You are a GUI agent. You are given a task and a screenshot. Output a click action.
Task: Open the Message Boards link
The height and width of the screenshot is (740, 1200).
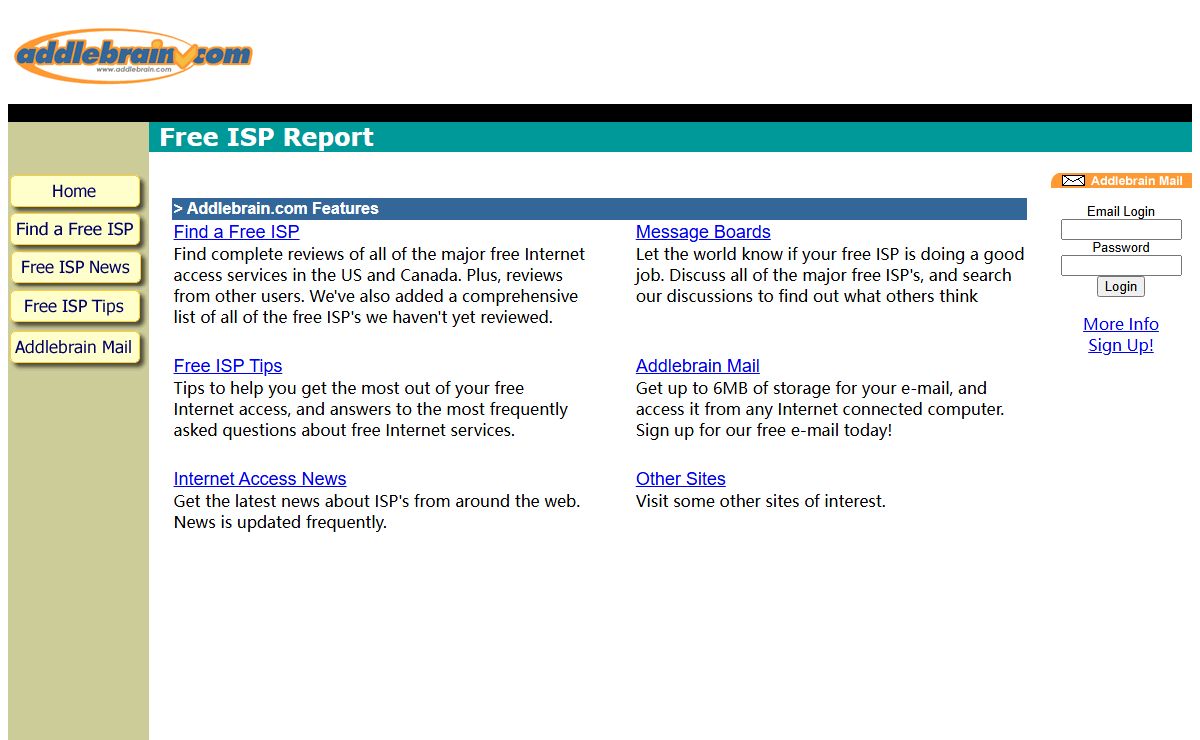tap(703, 232)
